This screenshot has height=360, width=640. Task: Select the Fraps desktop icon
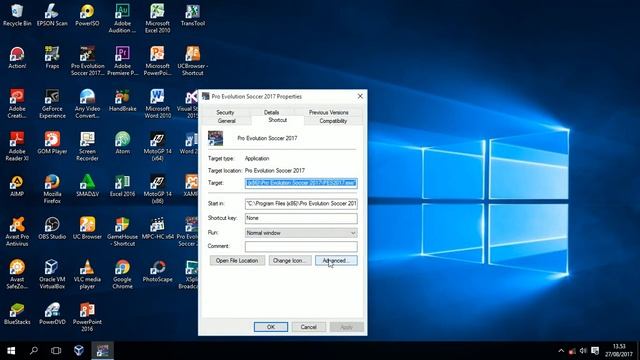click(52, 58)
